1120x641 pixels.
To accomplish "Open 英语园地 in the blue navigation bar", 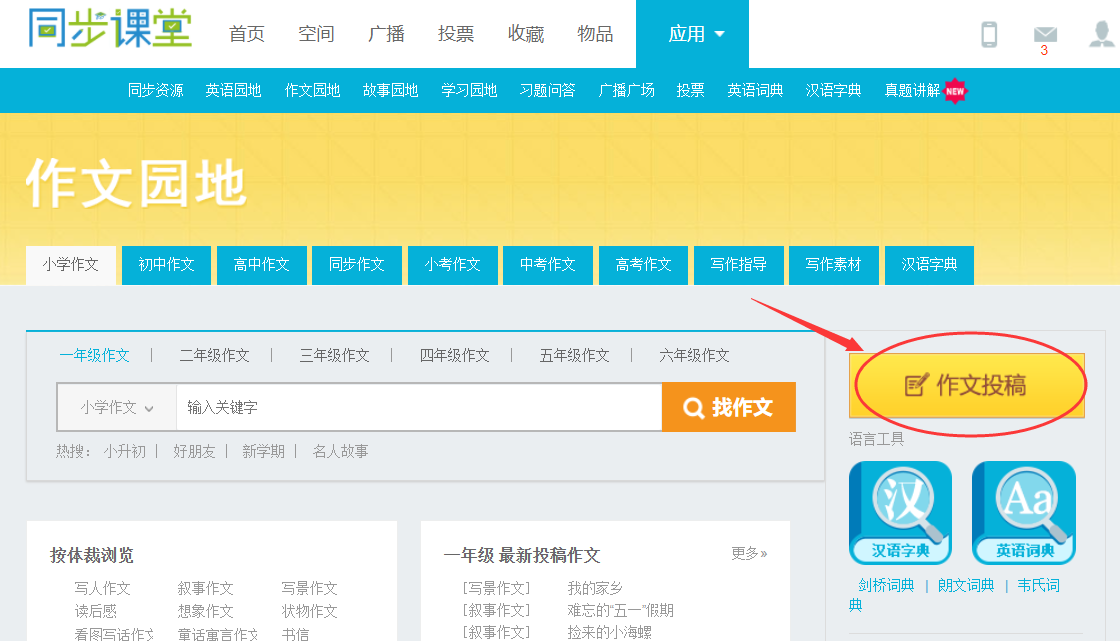I will point(233,90).
